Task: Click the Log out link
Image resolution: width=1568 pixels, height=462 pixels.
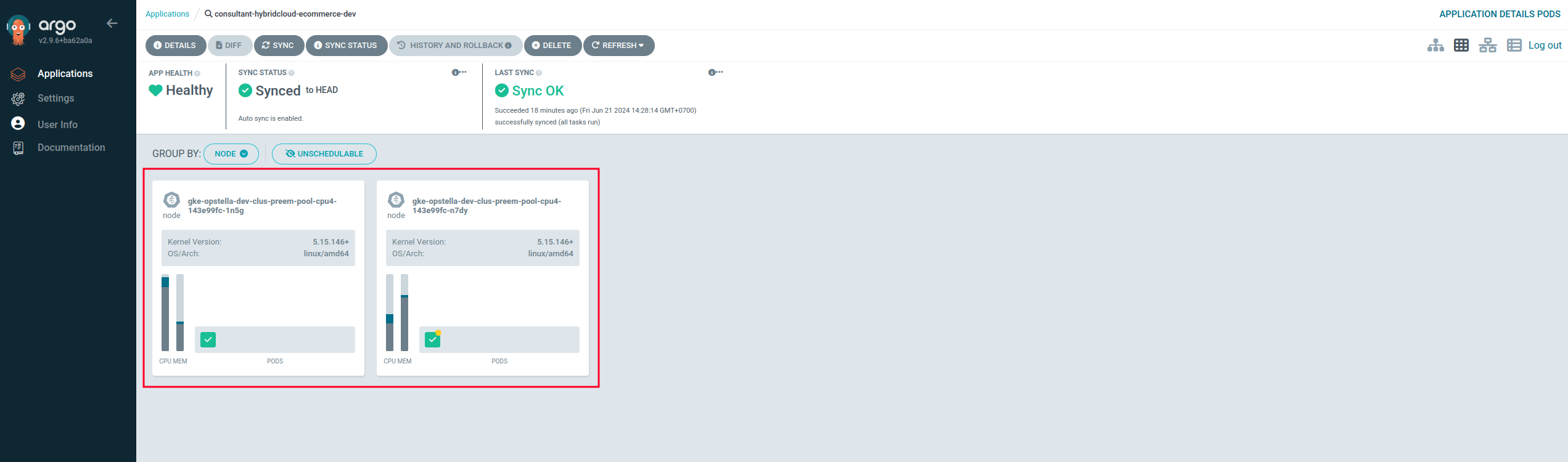Action: (1545, 45)
